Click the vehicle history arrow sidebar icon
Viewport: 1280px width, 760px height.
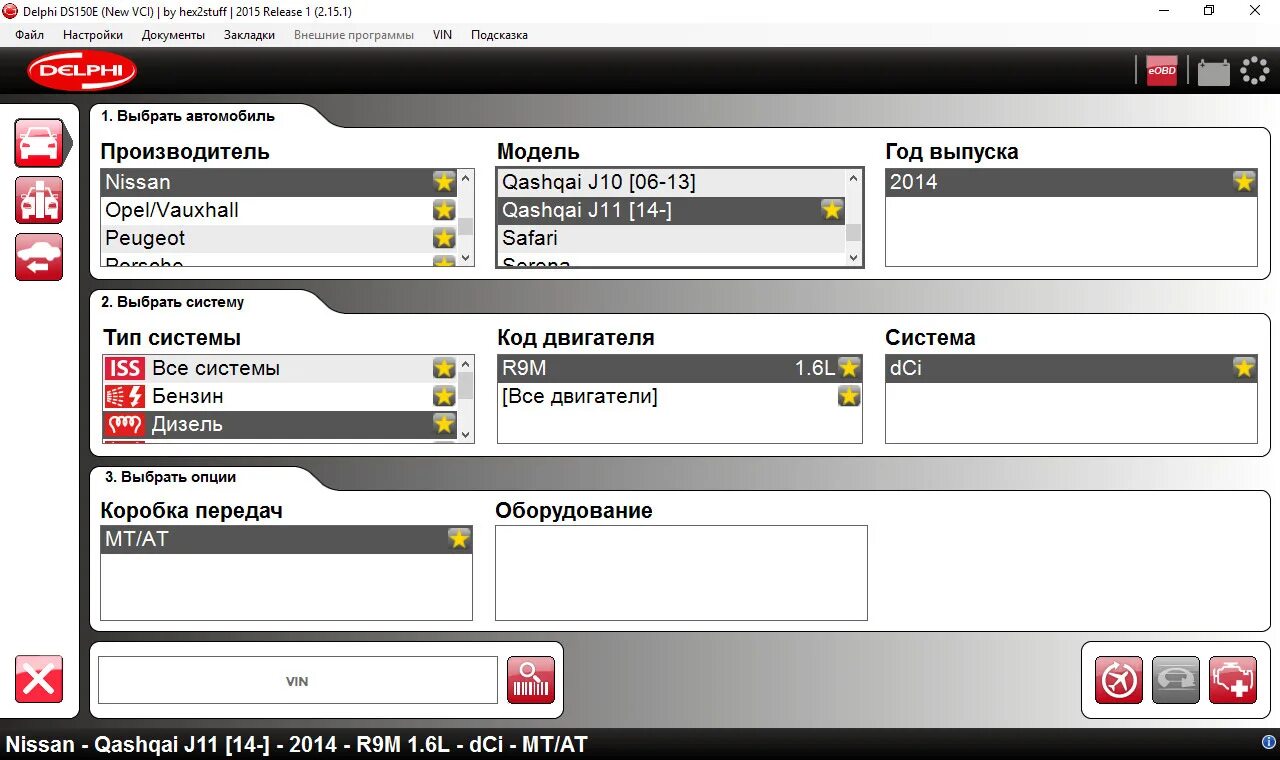[39, 257]
